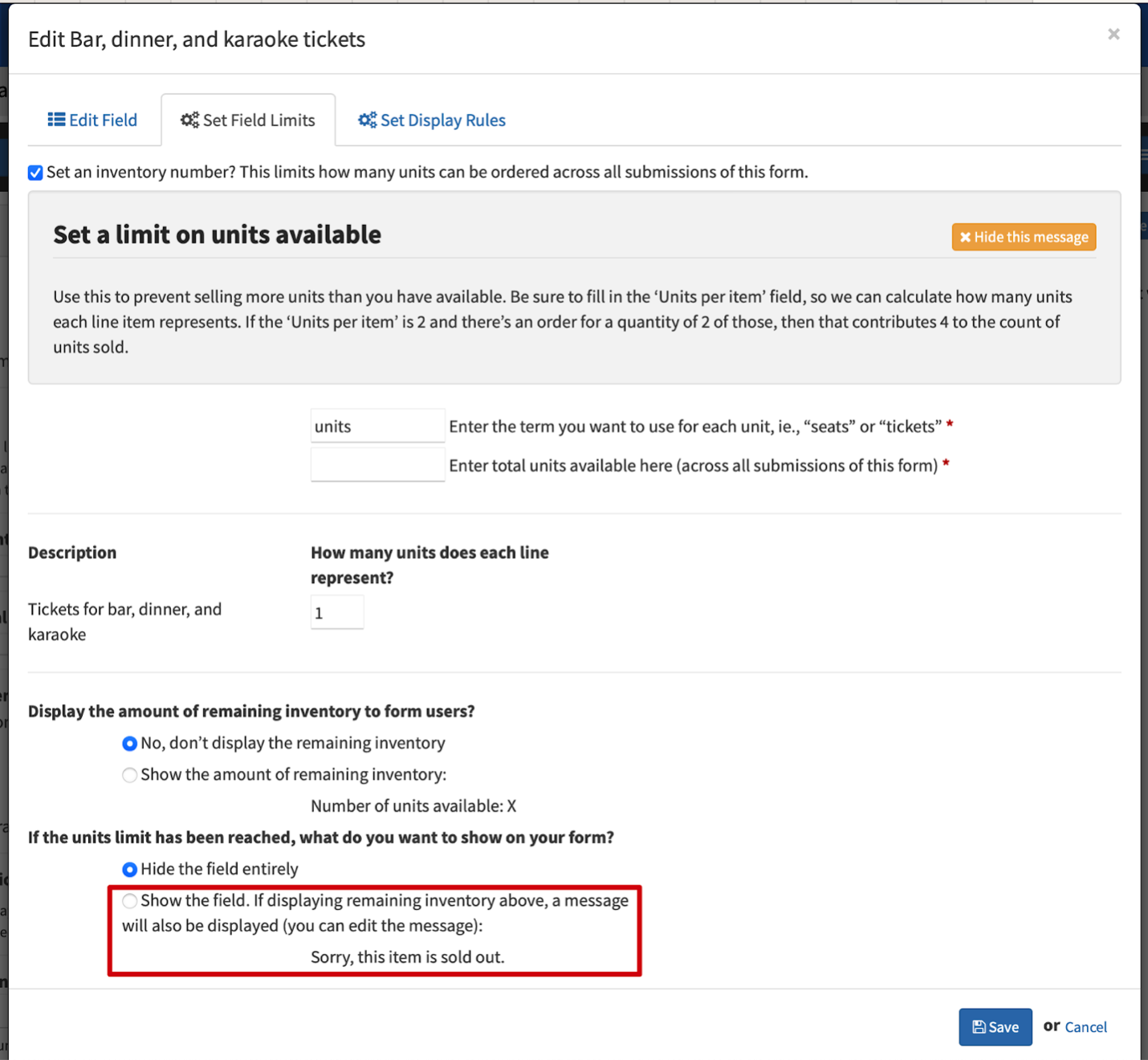Select No, don't display remaining inventory
The width and height of the screenshot is (1148, 1060).
[x=129, y=744]
